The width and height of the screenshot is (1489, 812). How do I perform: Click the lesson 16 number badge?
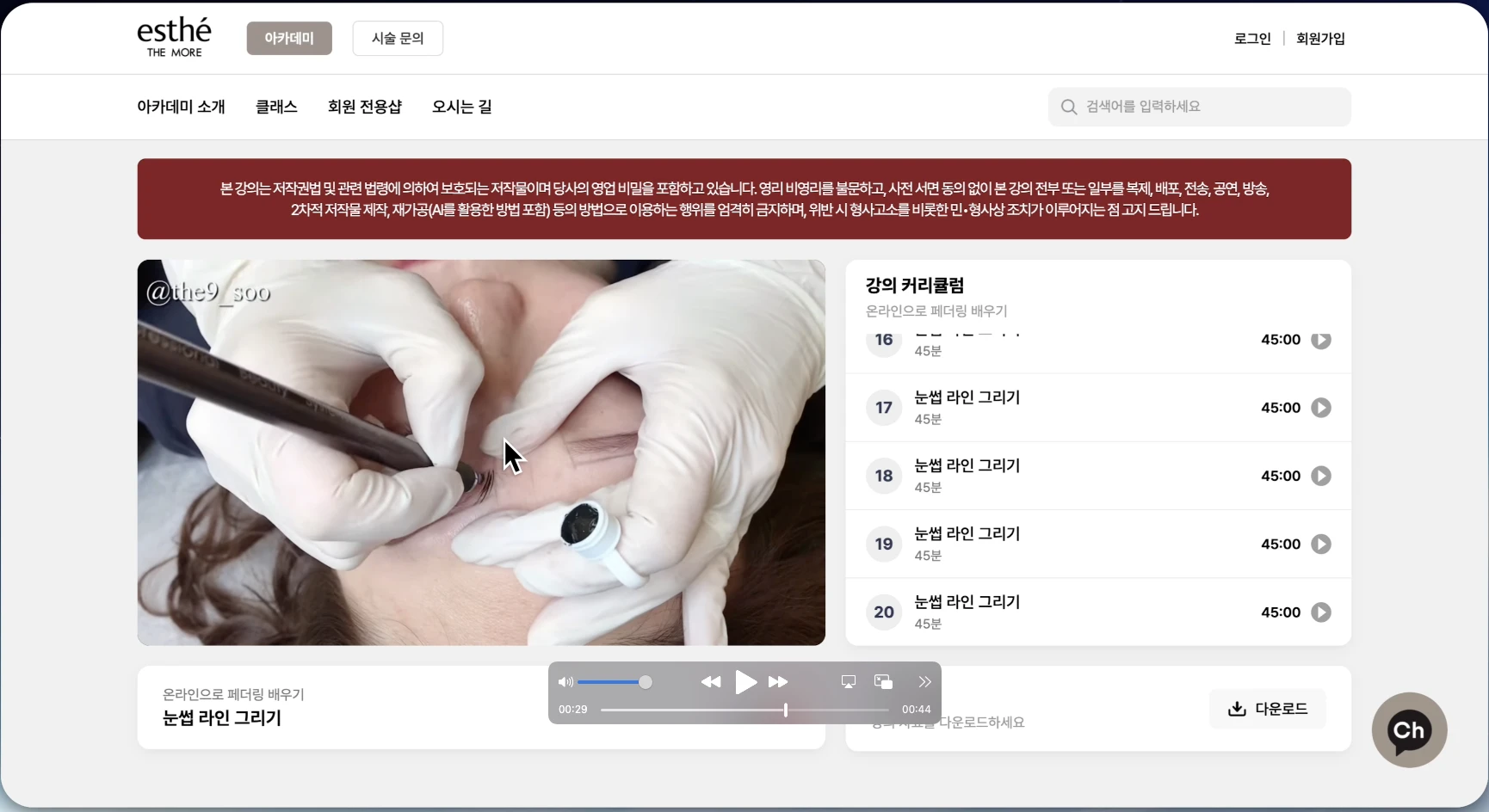coord(884,341)
